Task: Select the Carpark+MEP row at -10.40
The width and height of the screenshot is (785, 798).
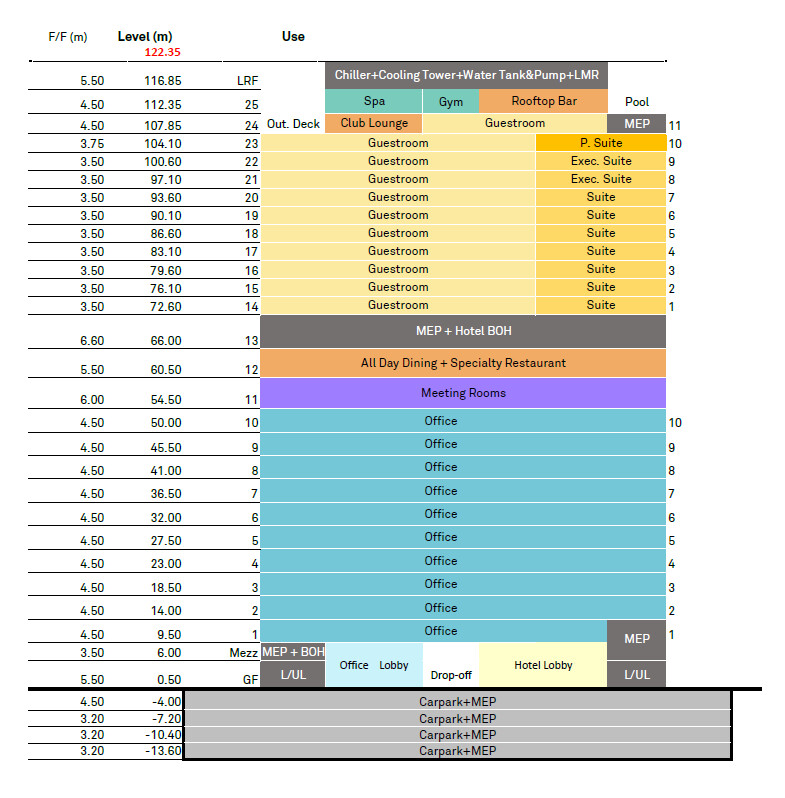Action: click(x=457, y=735)
